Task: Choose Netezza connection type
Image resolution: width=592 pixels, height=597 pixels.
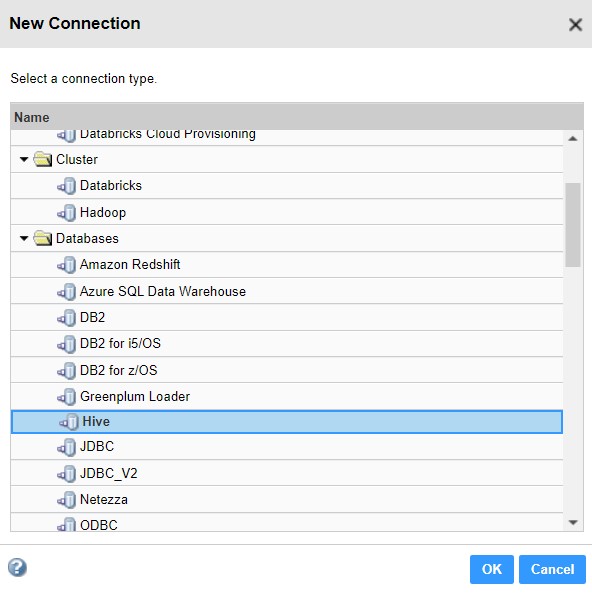Action: coord(104,500)
